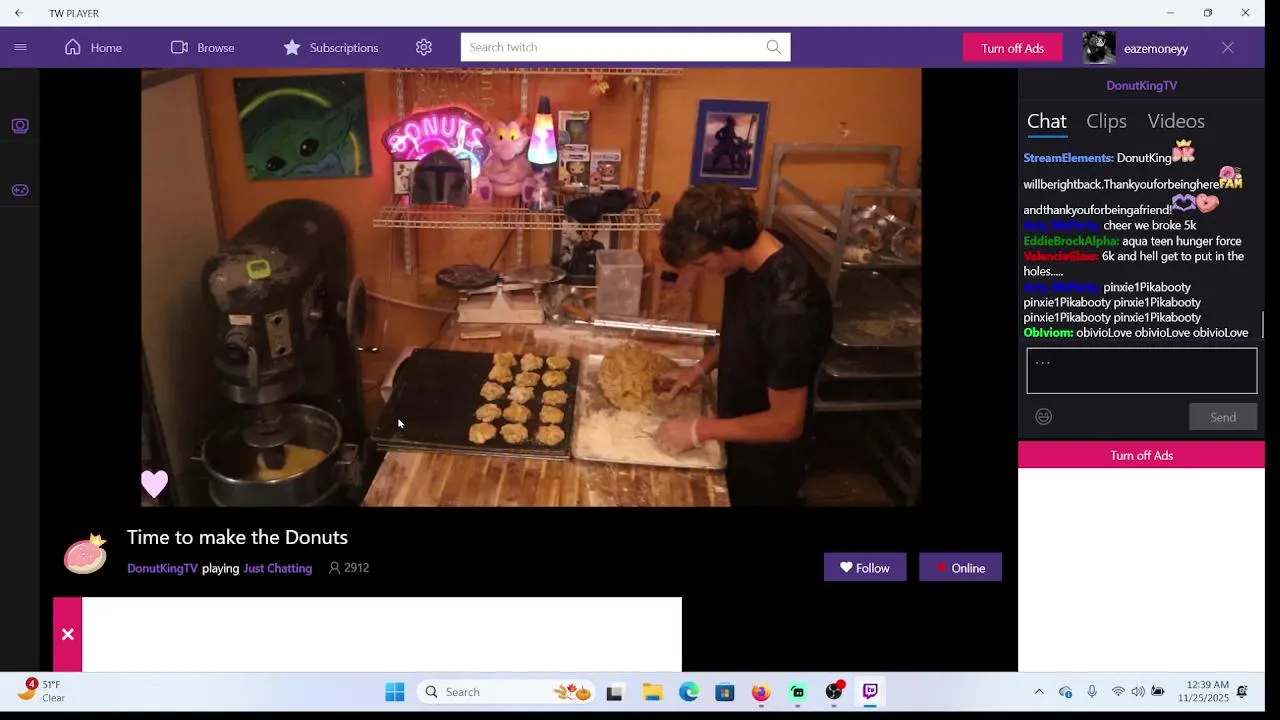This screenshot has height=720, width=1280.
Task: Toggle the Online notification button
Action: tap(960, 567)
